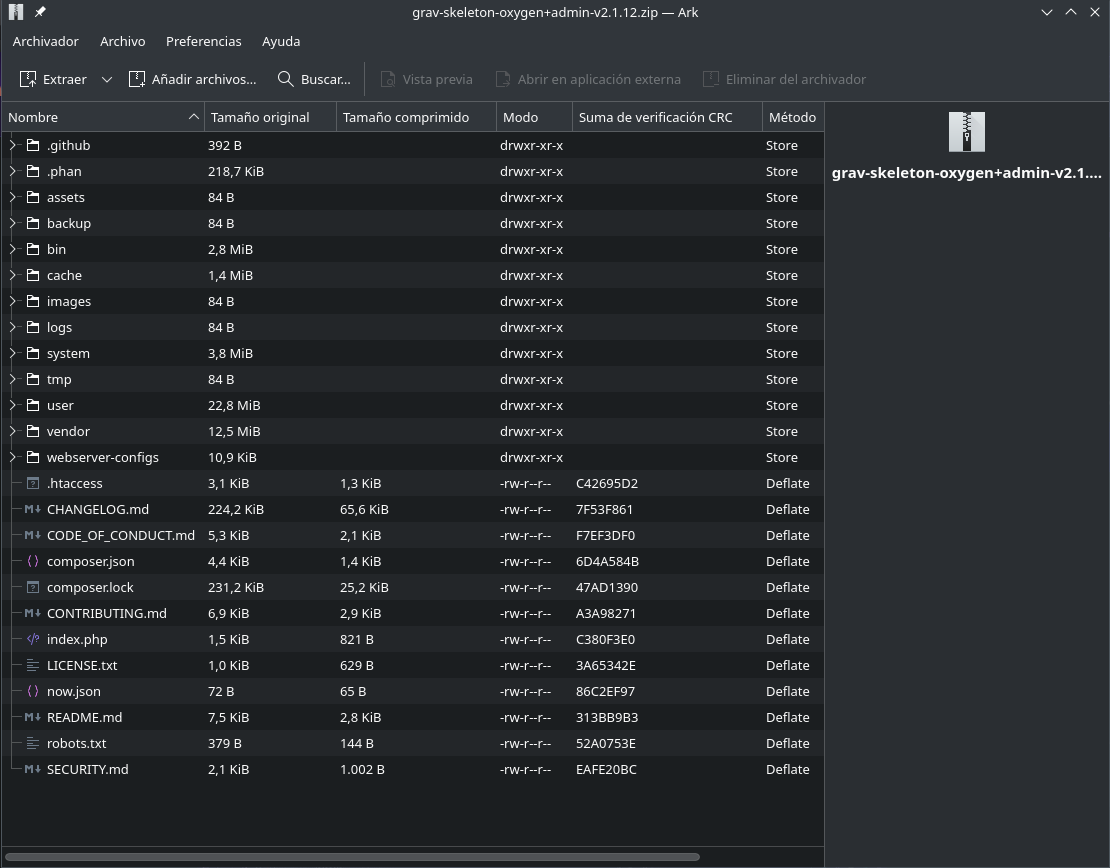Select the 12,5 MiB size cell

[x=234, y=431]
